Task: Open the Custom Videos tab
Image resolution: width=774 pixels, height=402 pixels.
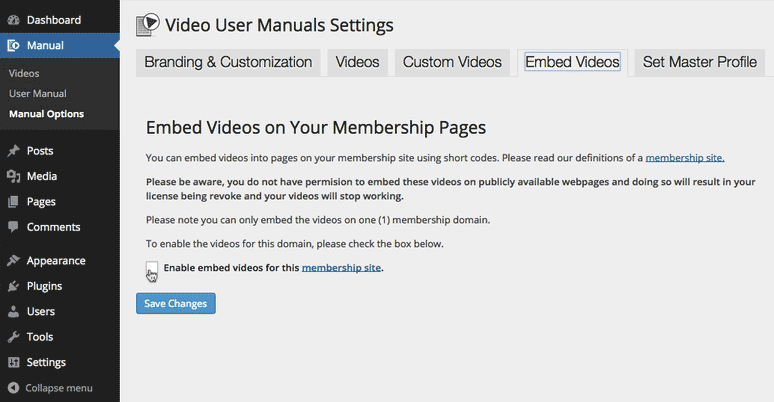Action: 452,62
